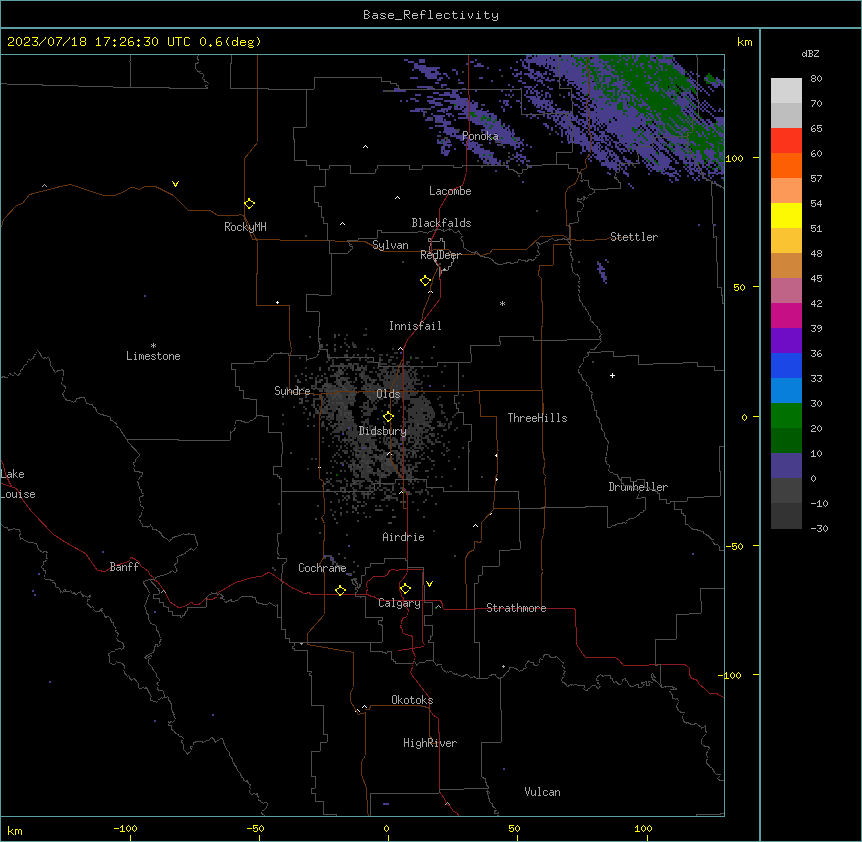This screenshot has height=842, width=862.
Task: Click the Lake Louise label
Action: pos(18,484)
